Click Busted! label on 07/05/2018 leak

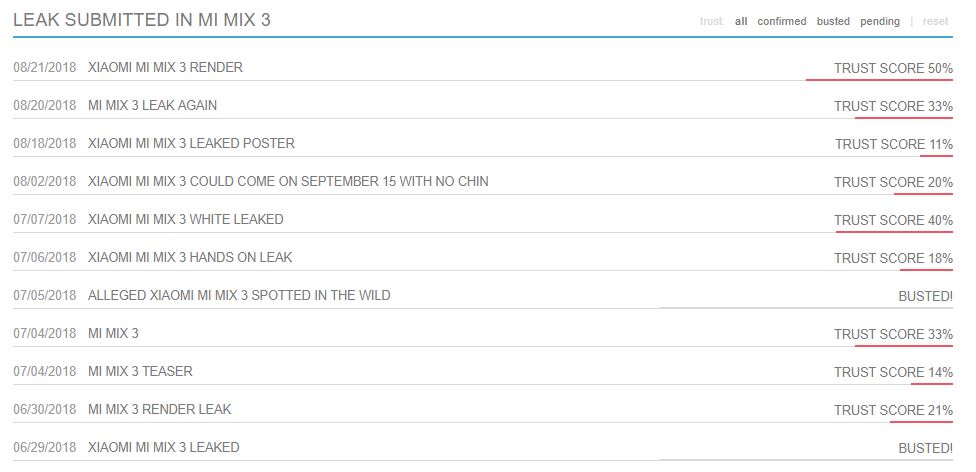[925, 297]
